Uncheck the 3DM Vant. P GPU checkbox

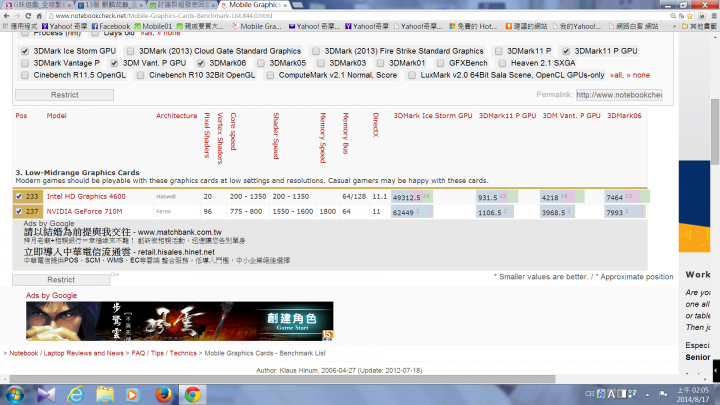(114, 63)
